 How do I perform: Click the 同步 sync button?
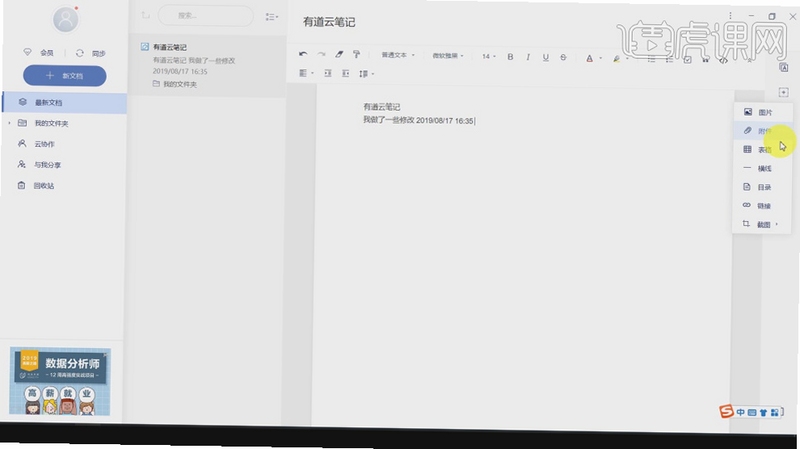click(x=90, y=53)
